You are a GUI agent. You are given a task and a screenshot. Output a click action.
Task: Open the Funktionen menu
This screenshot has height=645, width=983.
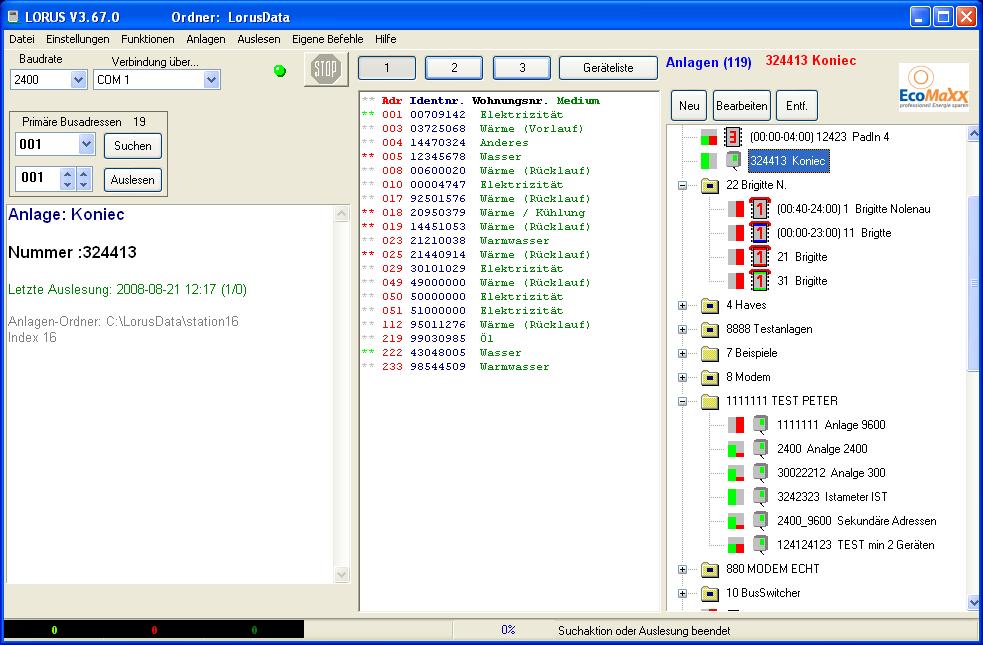(147, 39)
